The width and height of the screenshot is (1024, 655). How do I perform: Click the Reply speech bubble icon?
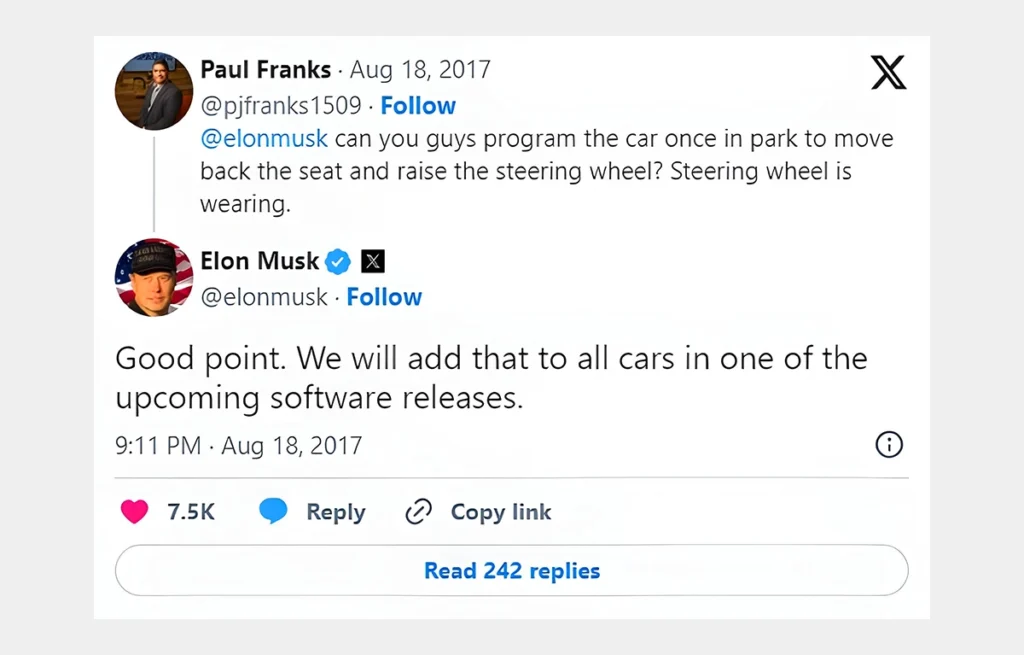point(272,511)
